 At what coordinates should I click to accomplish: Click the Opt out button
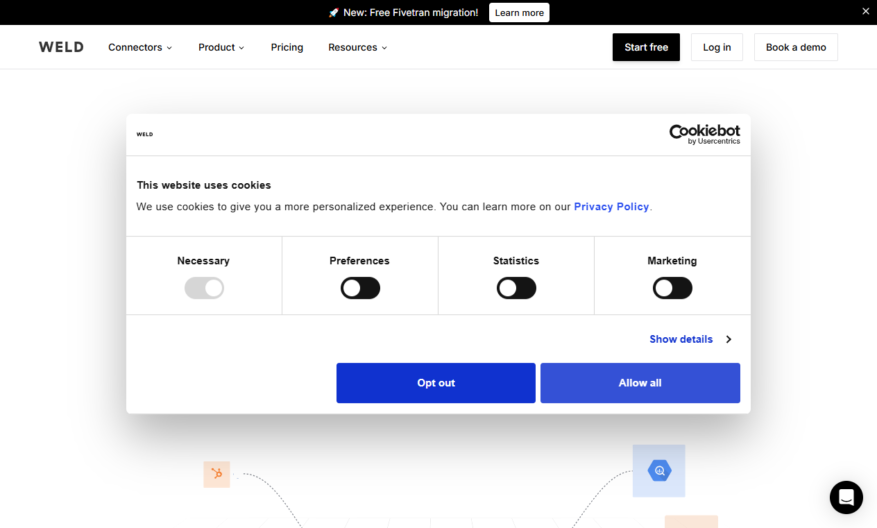[x=436, y=383]
